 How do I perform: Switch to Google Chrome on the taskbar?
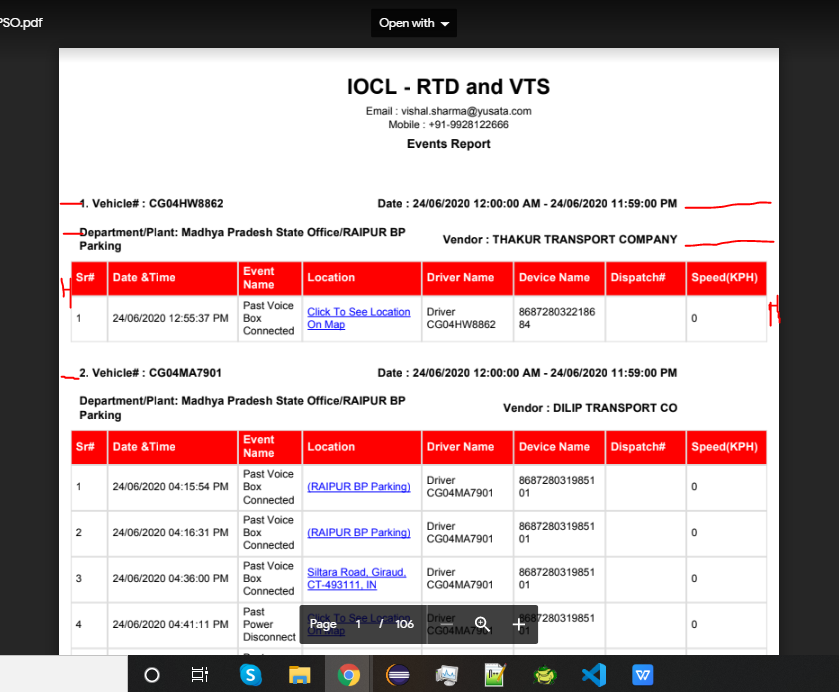point(349,675)
